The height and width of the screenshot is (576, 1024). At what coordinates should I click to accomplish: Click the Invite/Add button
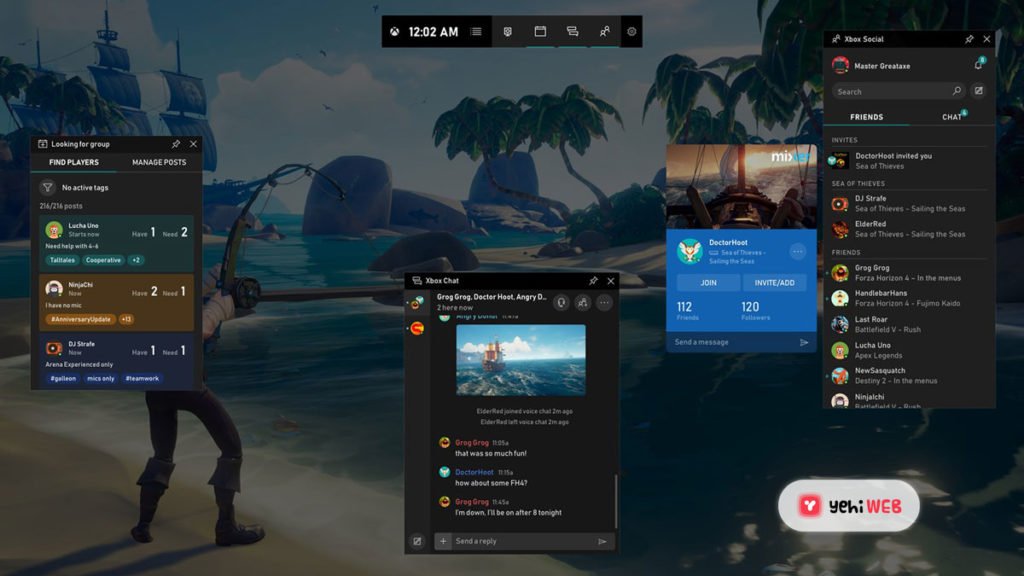774,283
